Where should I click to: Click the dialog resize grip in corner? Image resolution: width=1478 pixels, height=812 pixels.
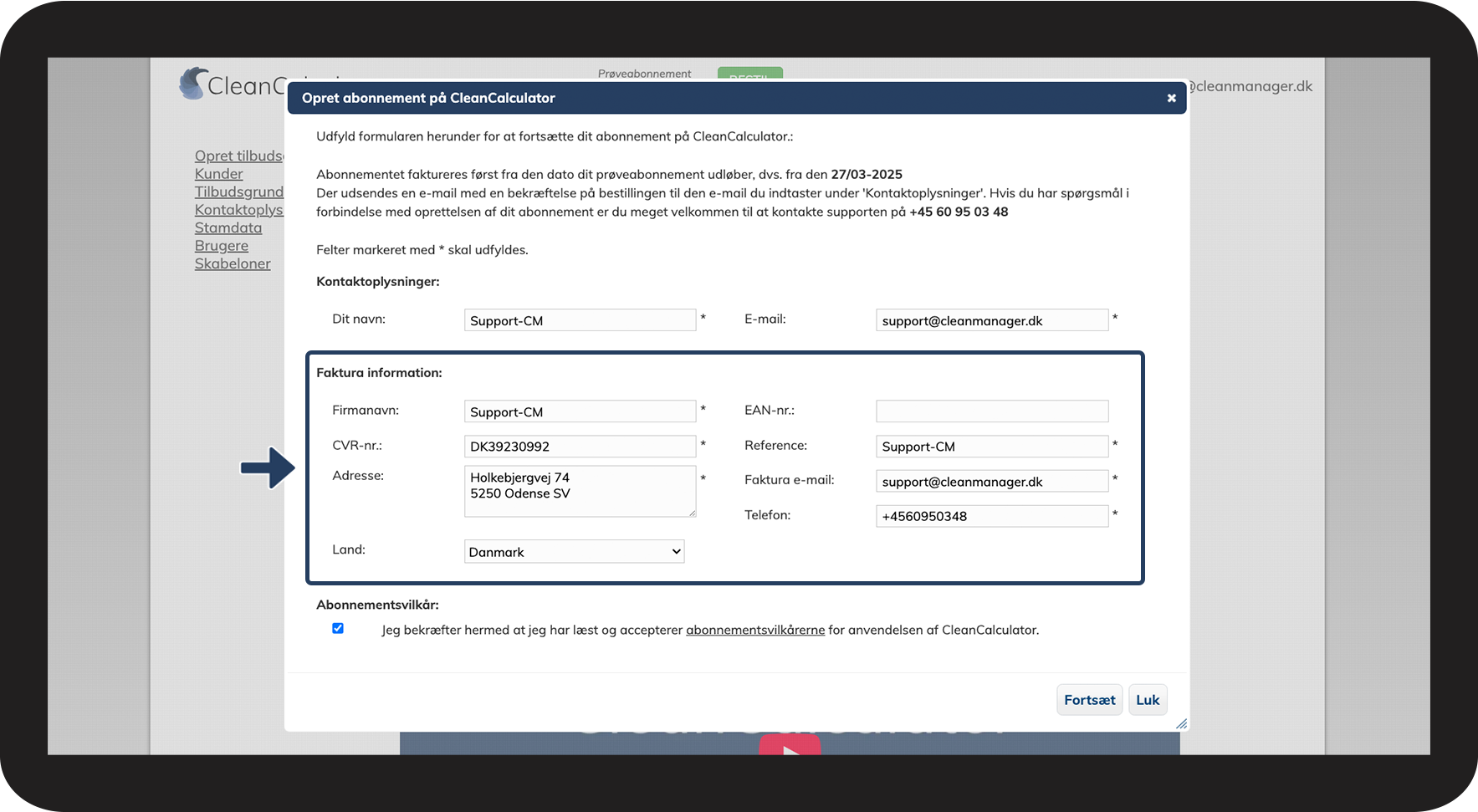[x=1181, y=724]
